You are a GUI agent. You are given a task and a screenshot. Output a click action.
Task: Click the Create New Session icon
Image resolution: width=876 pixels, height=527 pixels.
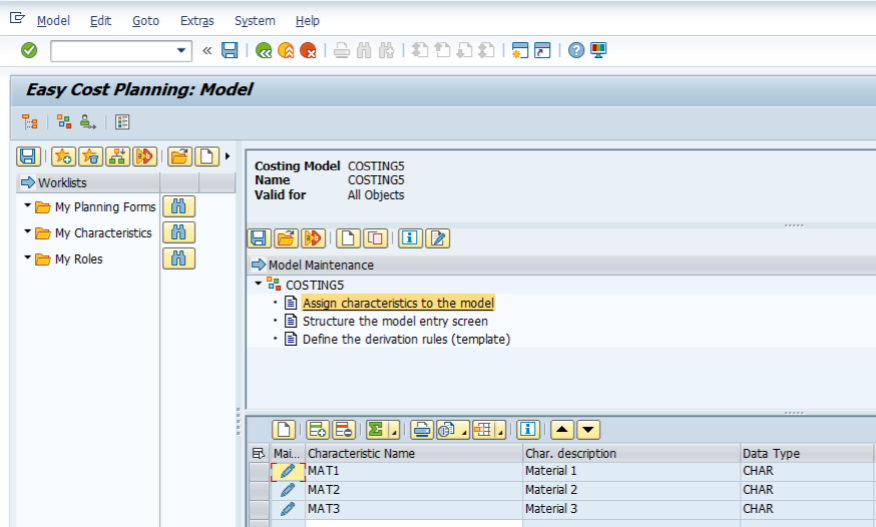click(x=520, y=50)
